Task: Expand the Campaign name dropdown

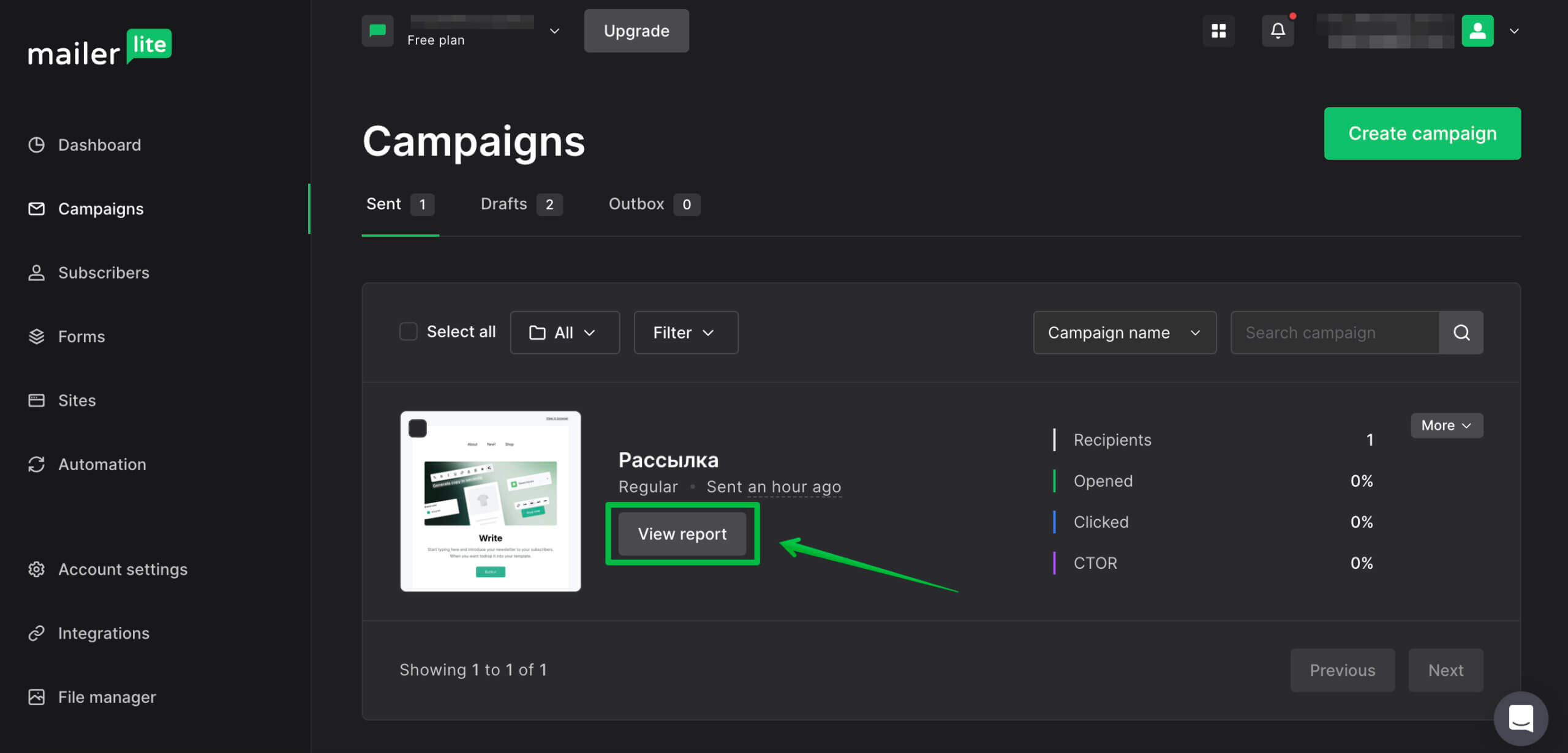Action: point(1125,332)
